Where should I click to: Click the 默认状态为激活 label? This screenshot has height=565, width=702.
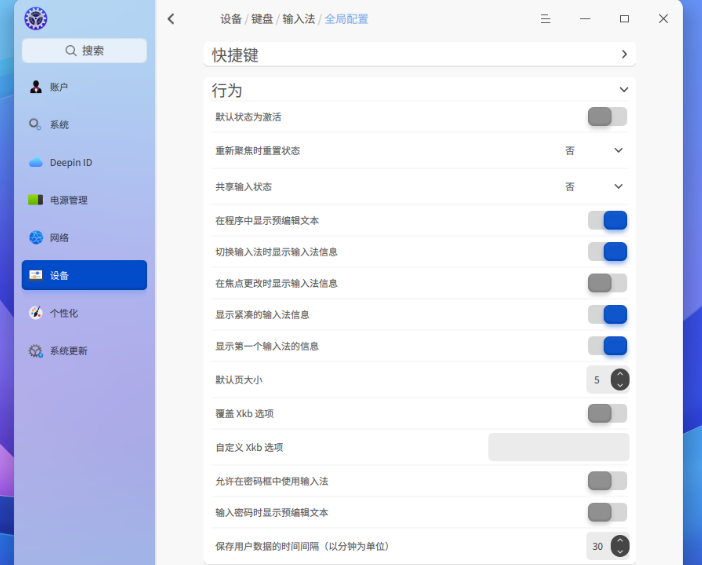[x=248, y=117]
